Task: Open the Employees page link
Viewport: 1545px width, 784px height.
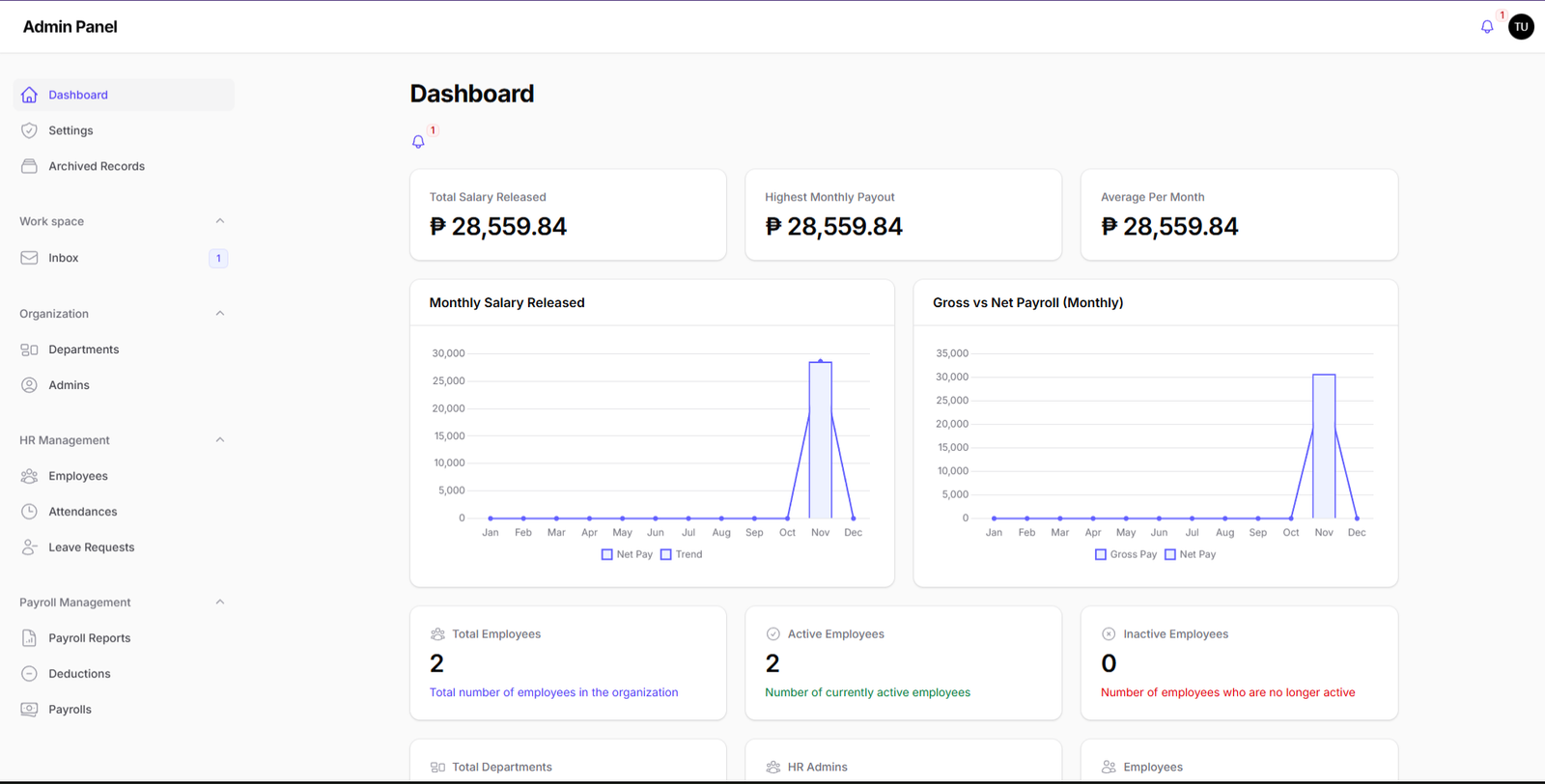Action: pos(78,476)
